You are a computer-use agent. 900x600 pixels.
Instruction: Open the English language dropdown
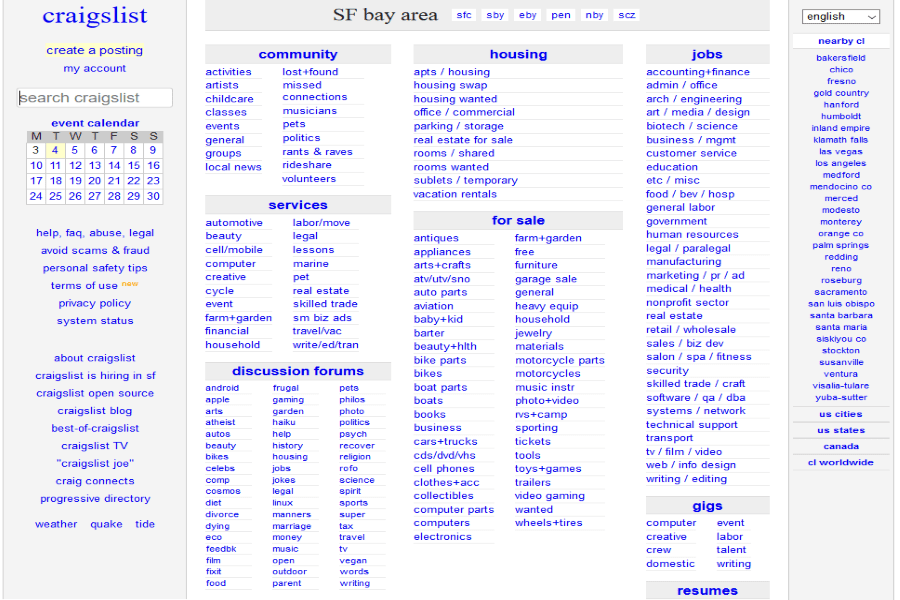[840, 16]
